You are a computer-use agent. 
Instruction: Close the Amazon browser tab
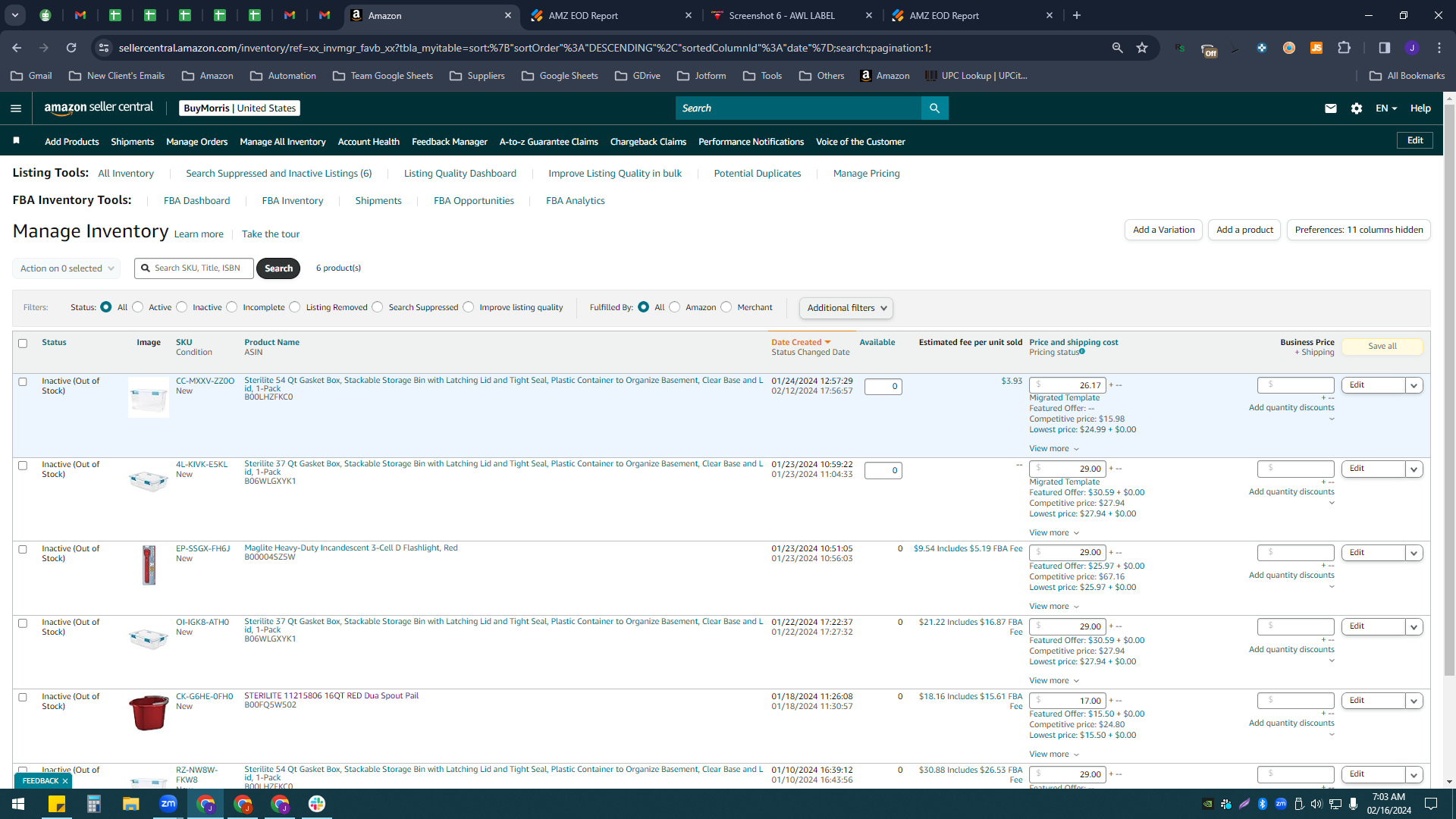click(x=508, y=15)
